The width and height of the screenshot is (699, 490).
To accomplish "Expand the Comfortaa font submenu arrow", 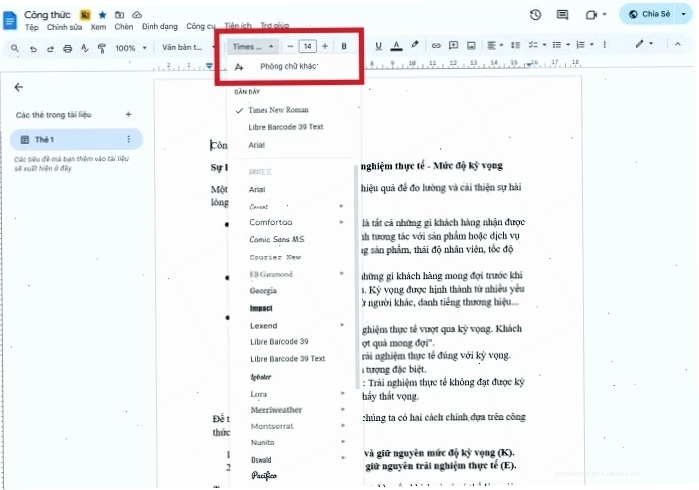I will click(x=341, y=222).
